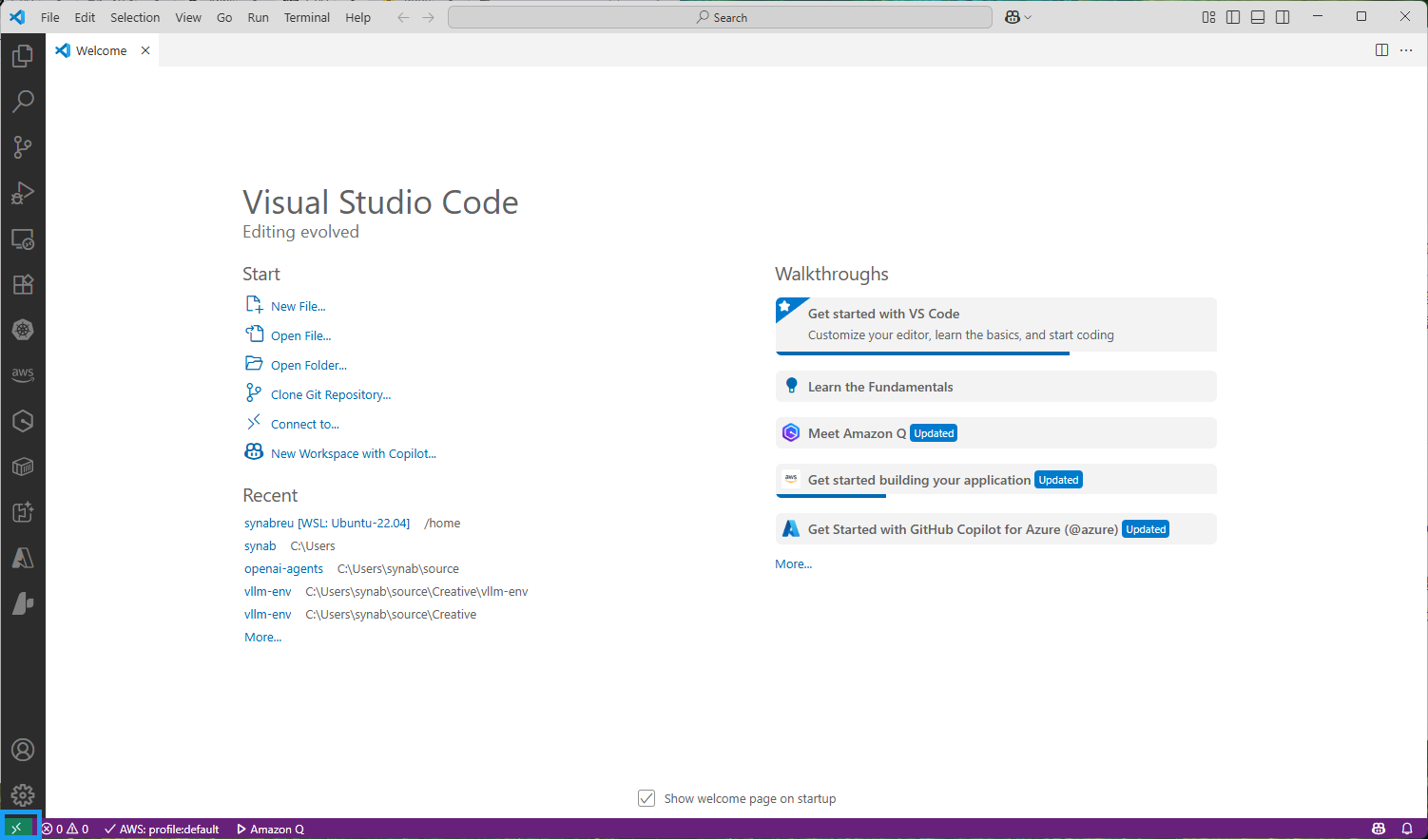Toggle the bottom Panel visibility
The width and height of the screenshot is (1428, 840).
pos(1258,17)
